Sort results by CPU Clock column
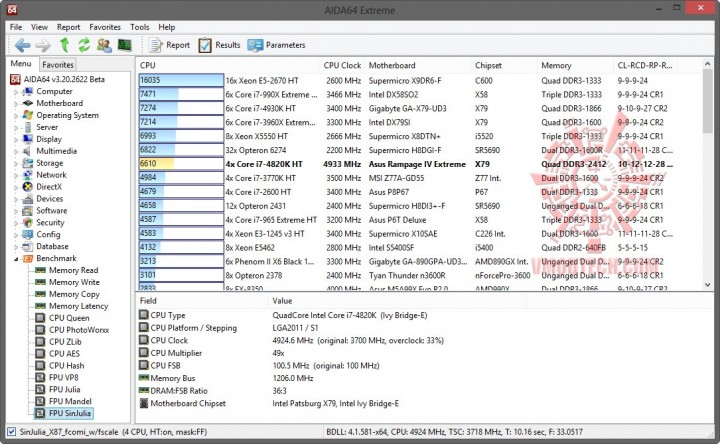 [342, 66]
